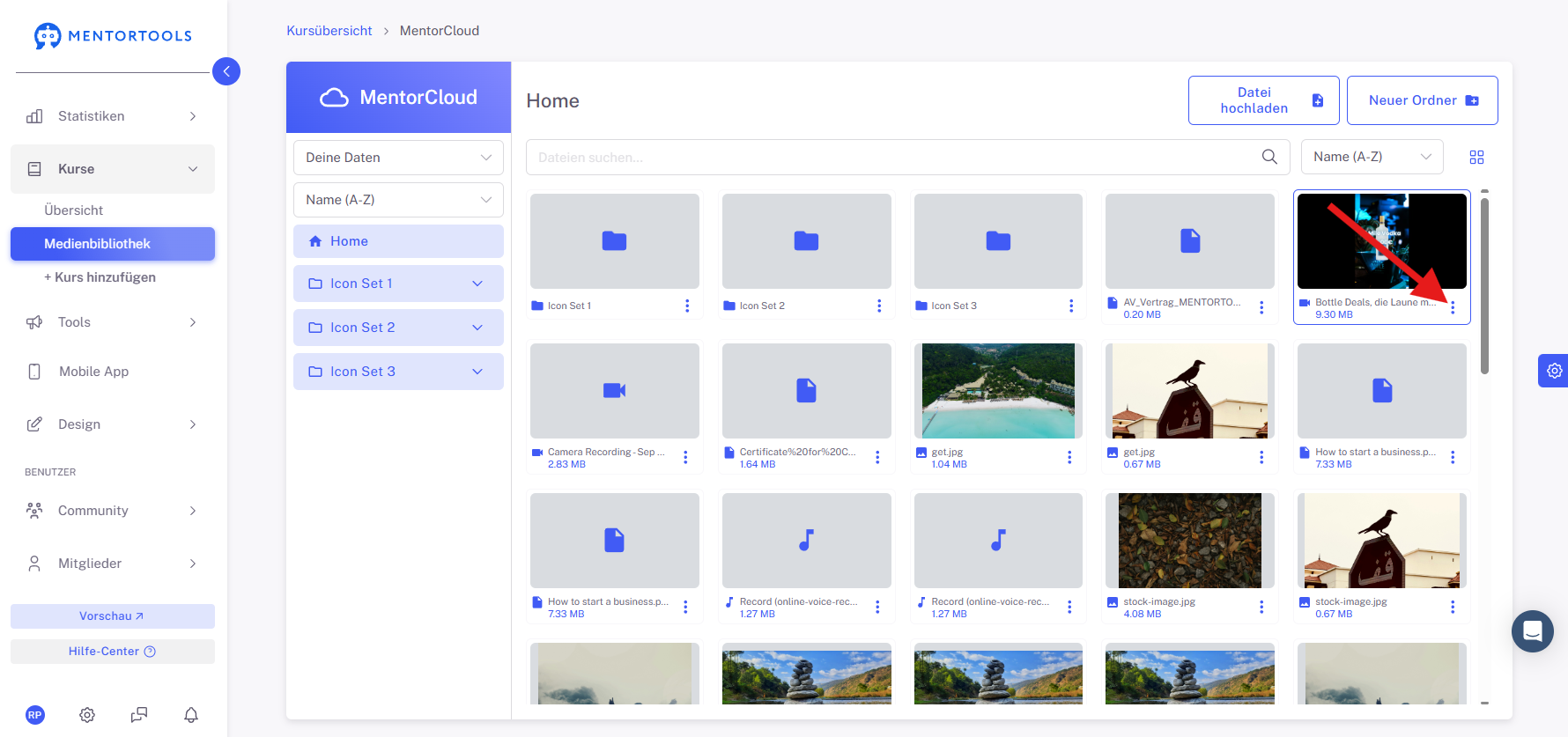Click + Kurs hinzufügen

coord(100,277)
